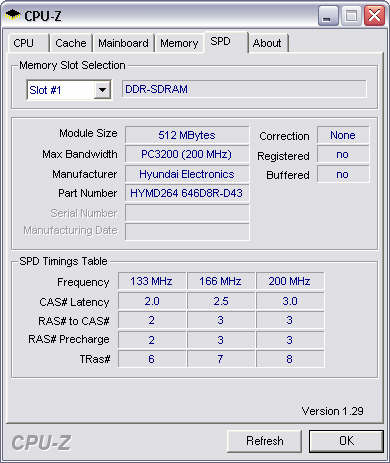Click part number HYMD264 646D8R-D43

(x=187, y=193)
